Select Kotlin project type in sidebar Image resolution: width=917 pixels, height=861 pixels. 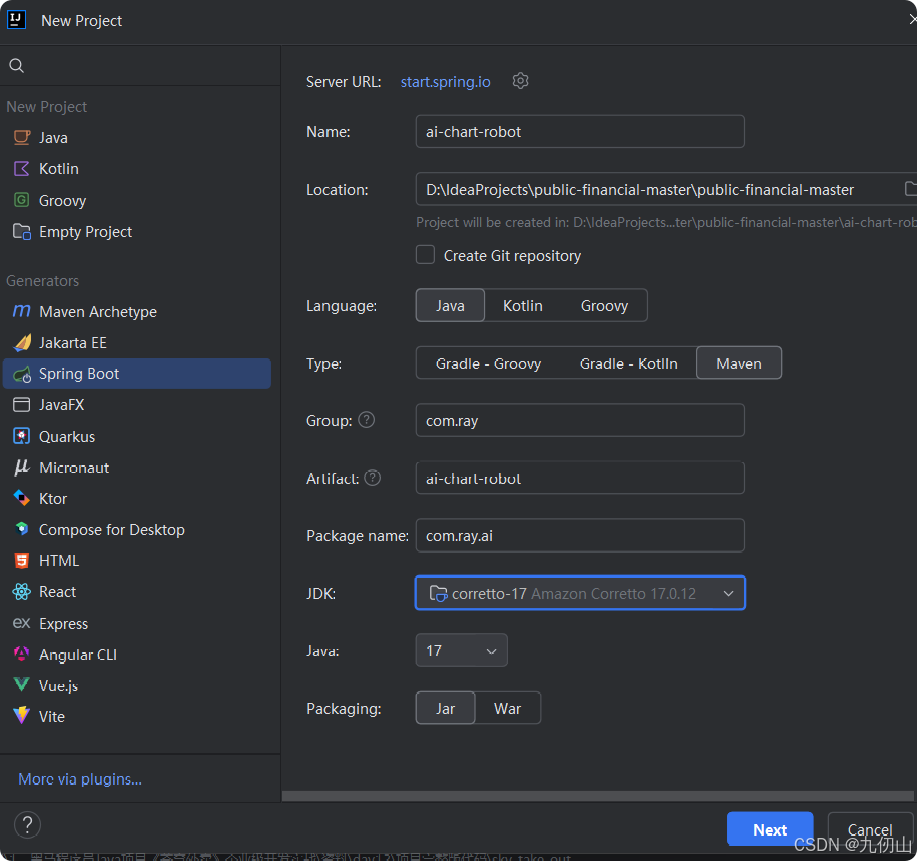pos(137,168)
